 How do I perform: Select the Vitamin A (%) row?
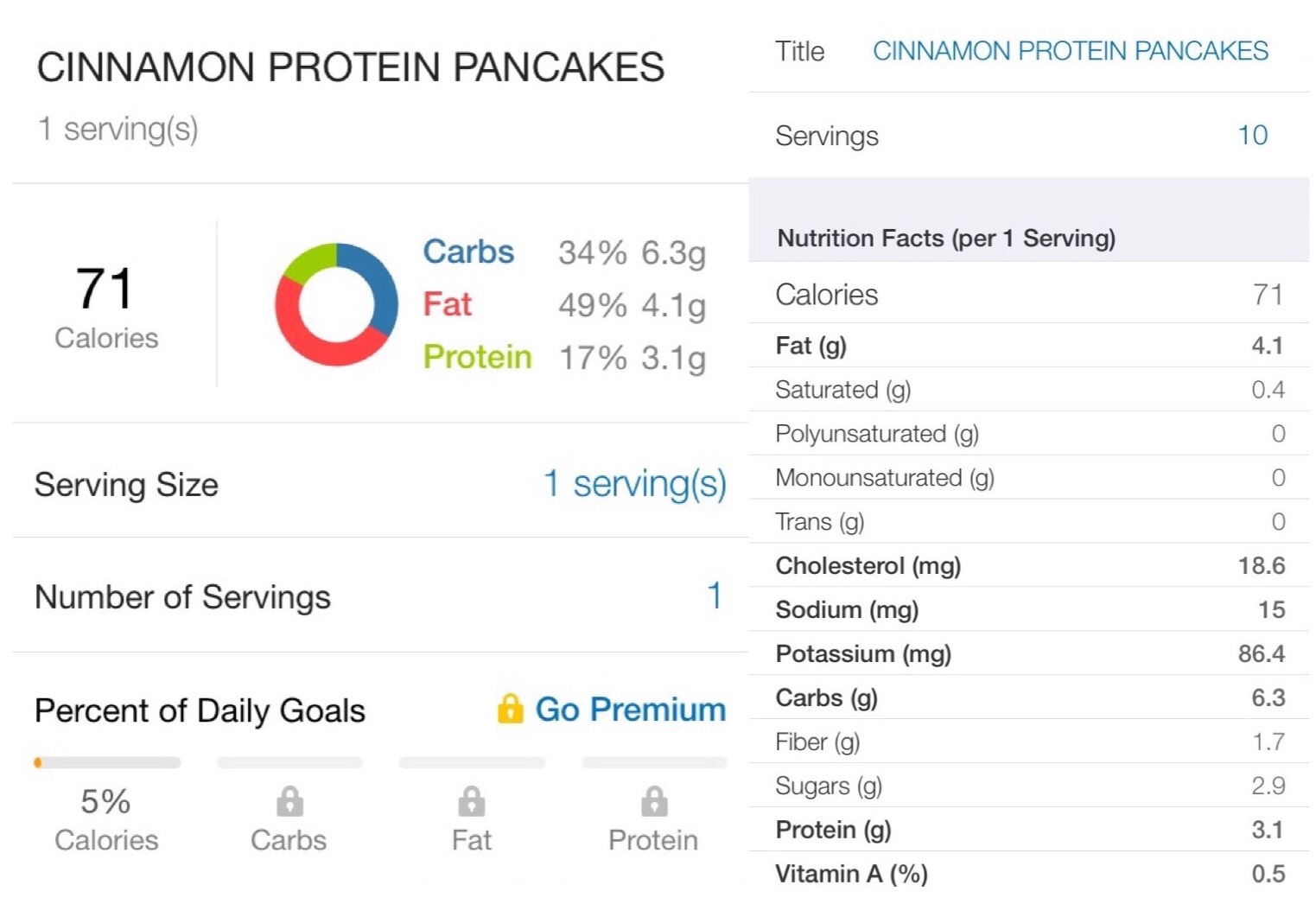tap(1028, 874)
